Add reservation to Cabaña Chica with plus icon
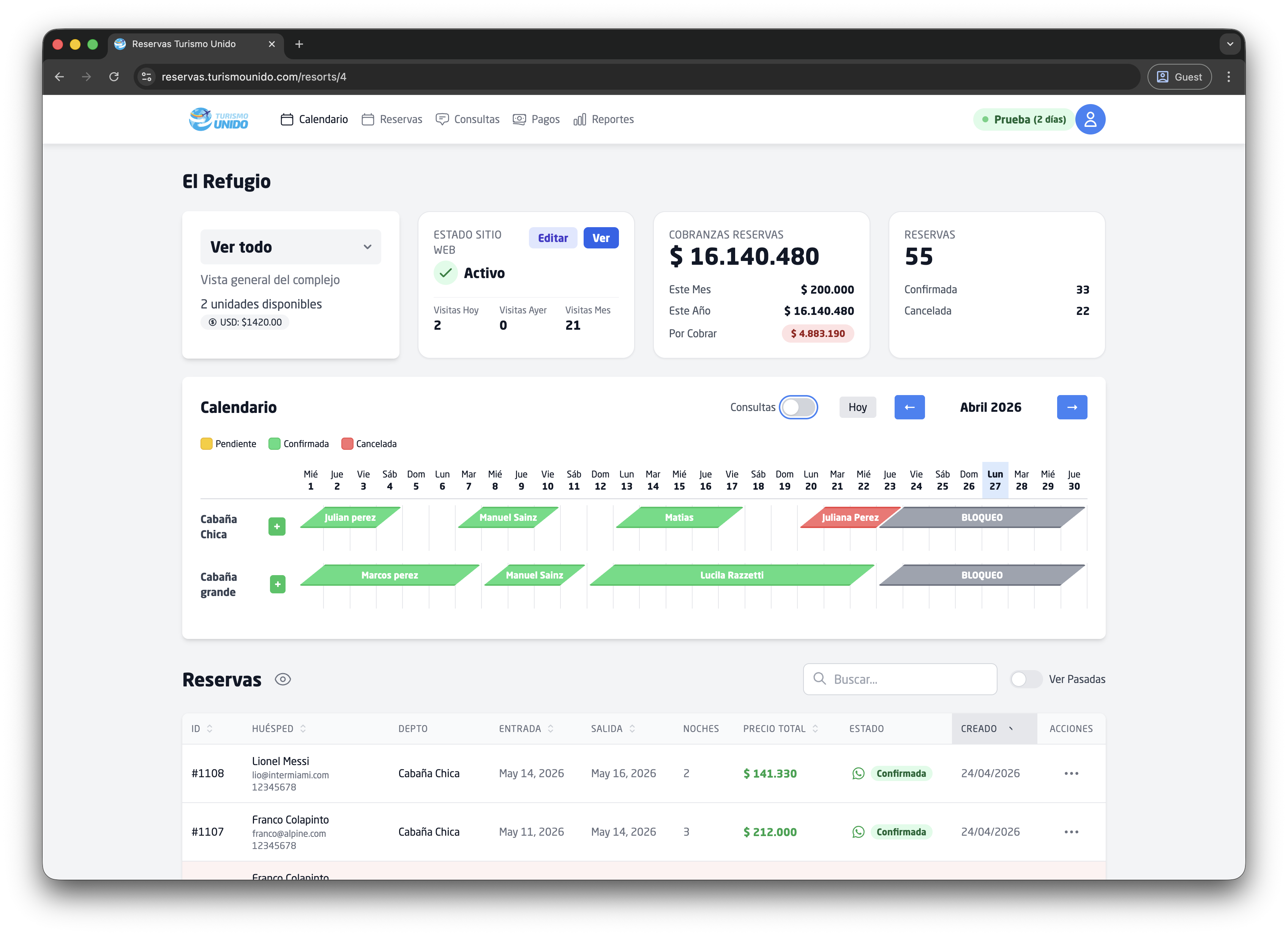 point(277,526)
